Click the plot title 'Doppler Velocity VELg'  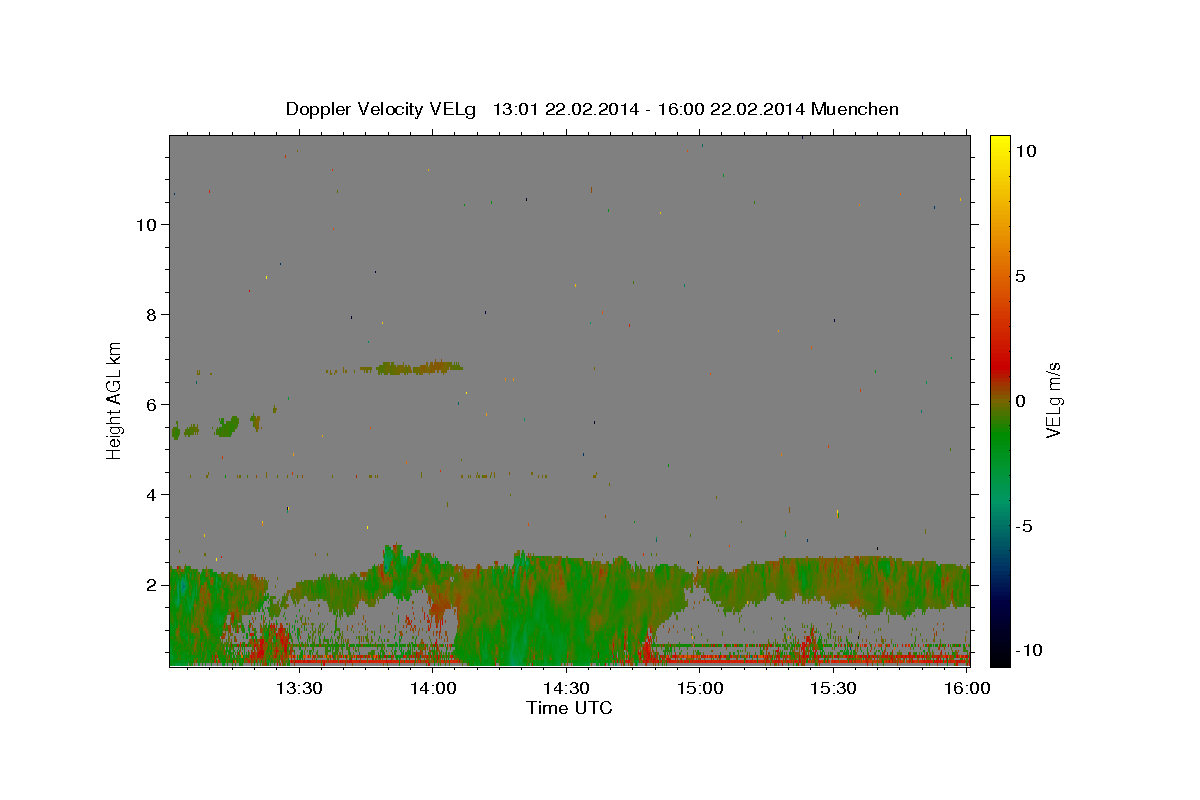pyautogui.click(x=383, y=109)
